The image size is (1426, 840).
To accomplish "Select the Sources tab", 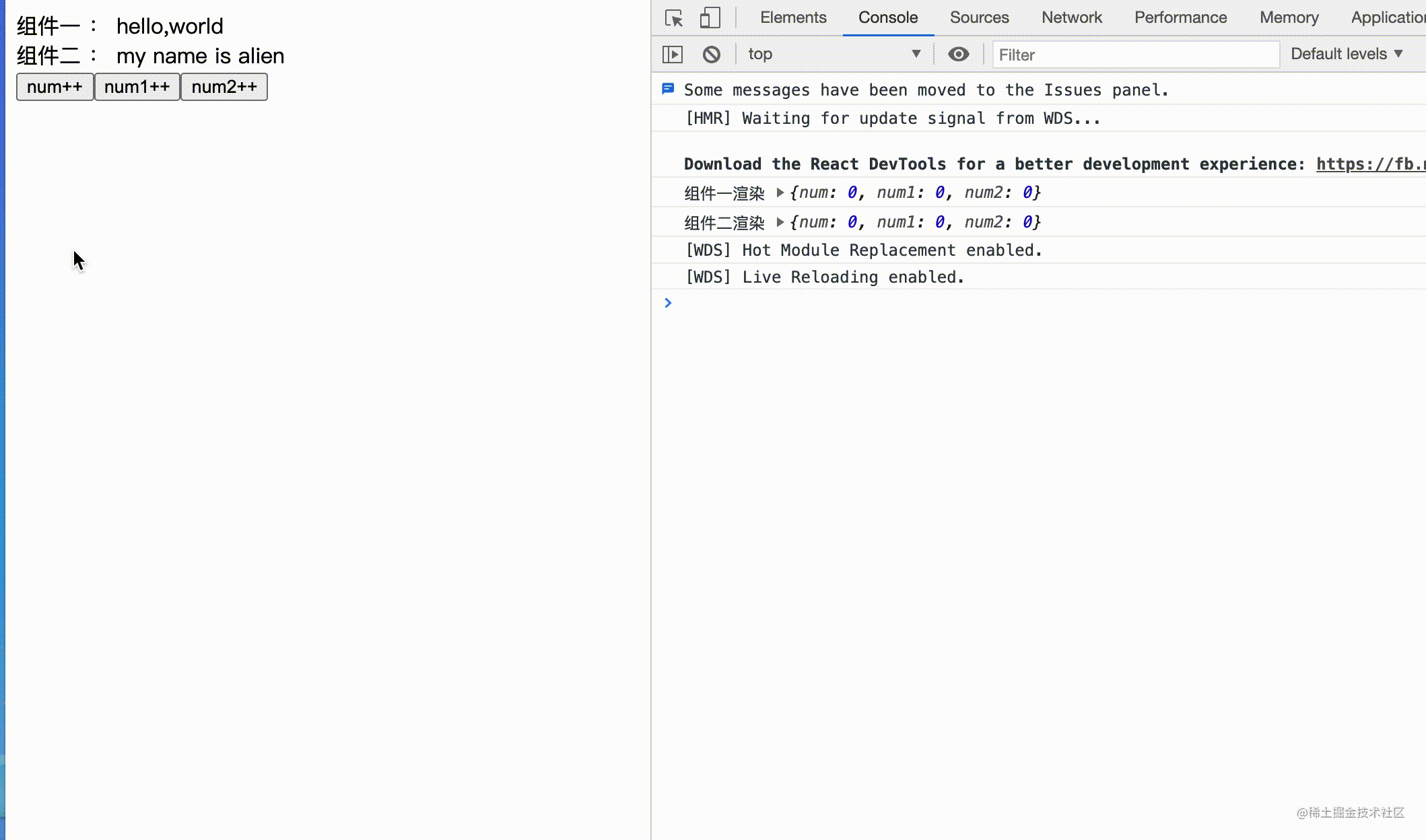I will click(979, 17).
